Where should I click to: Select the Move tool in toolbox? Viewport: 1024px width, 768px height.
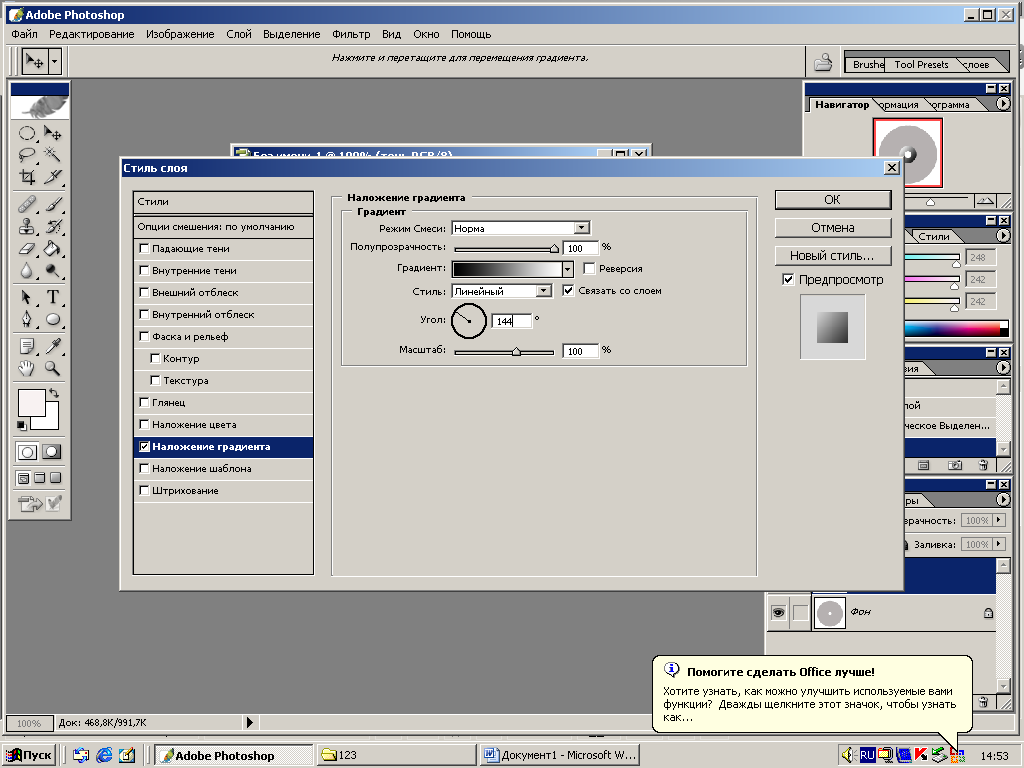click(x=53, y=134)
